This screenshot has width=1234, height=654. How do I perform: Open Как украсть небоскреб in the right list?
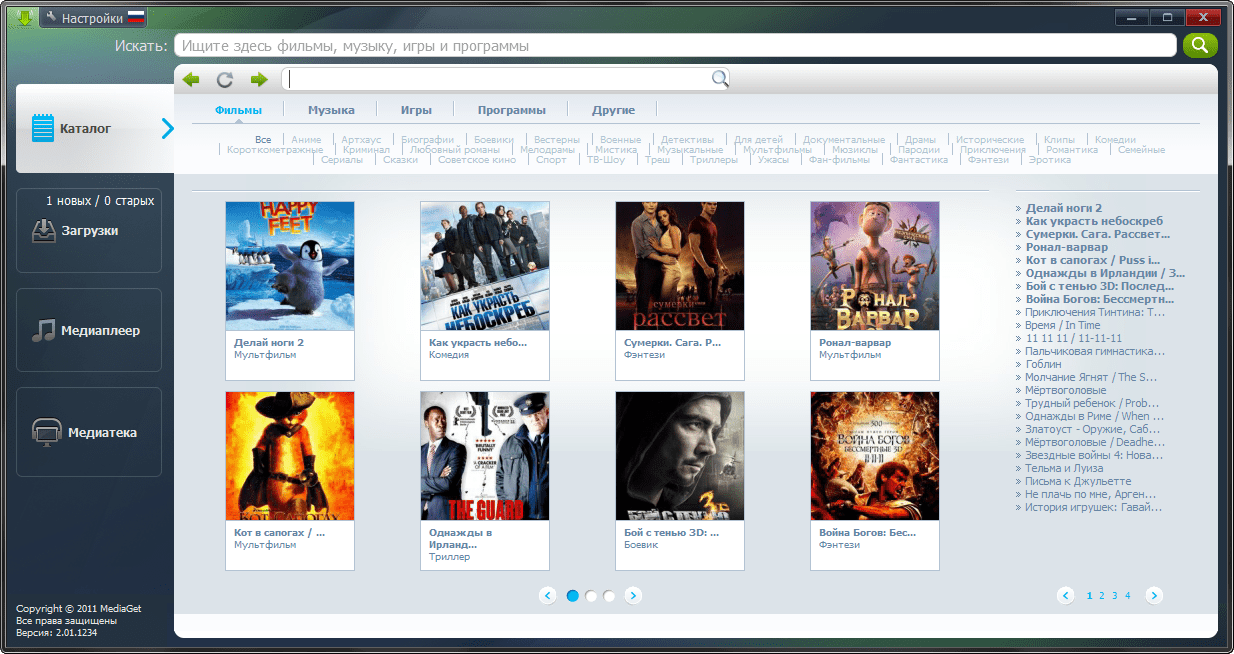1095,221
